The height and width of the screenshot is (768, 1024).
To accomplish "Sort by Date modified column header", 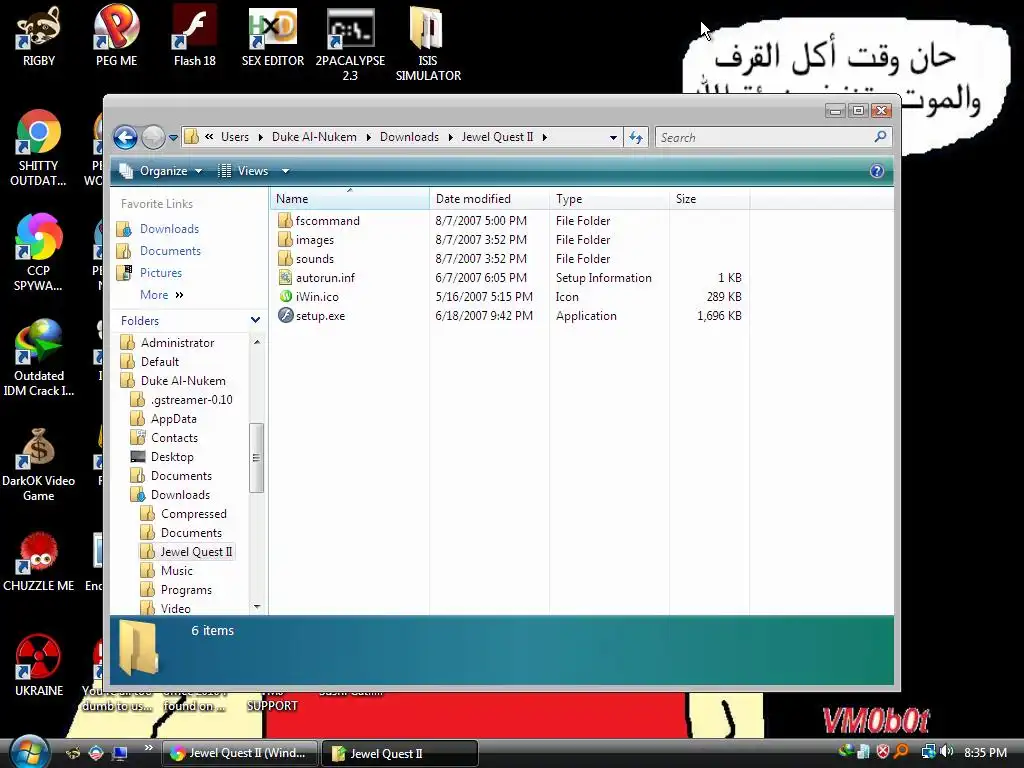I will coord(489,199).
